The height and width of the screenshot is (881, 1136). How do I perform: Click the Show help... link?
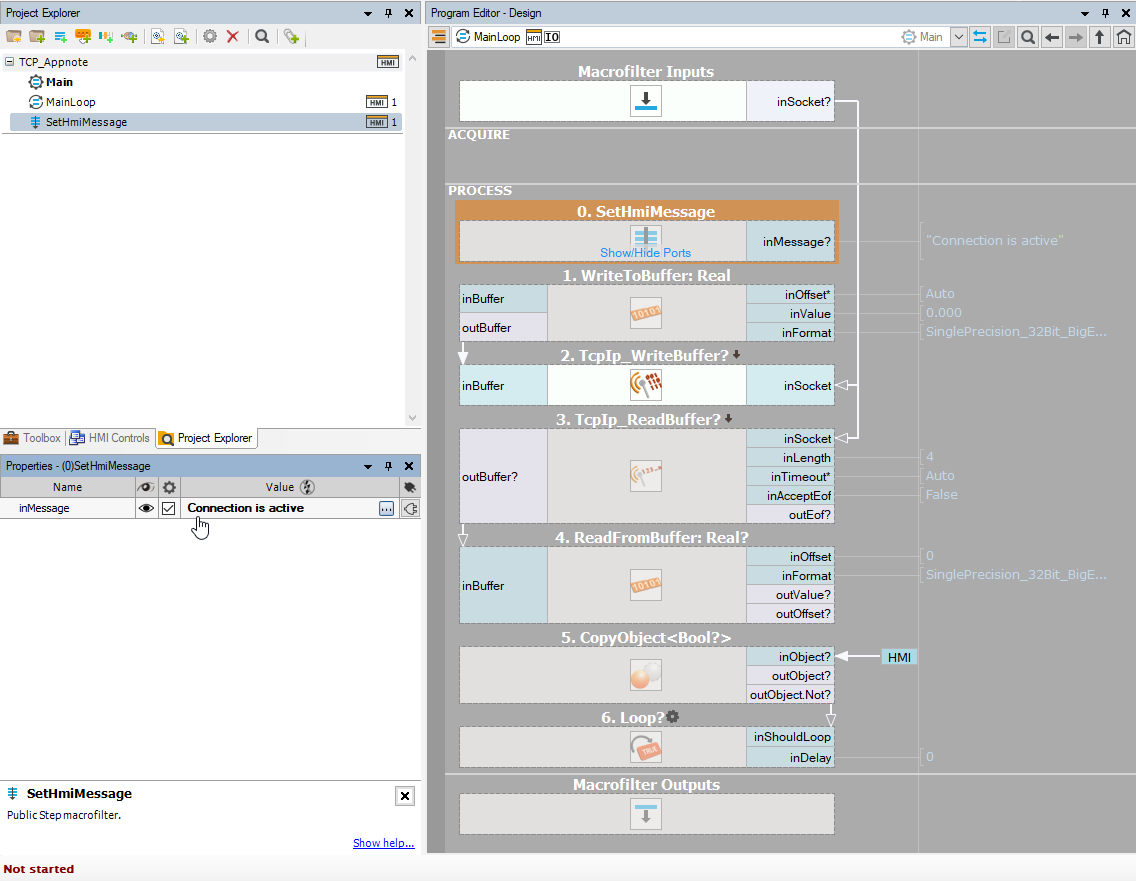[383, 843]
